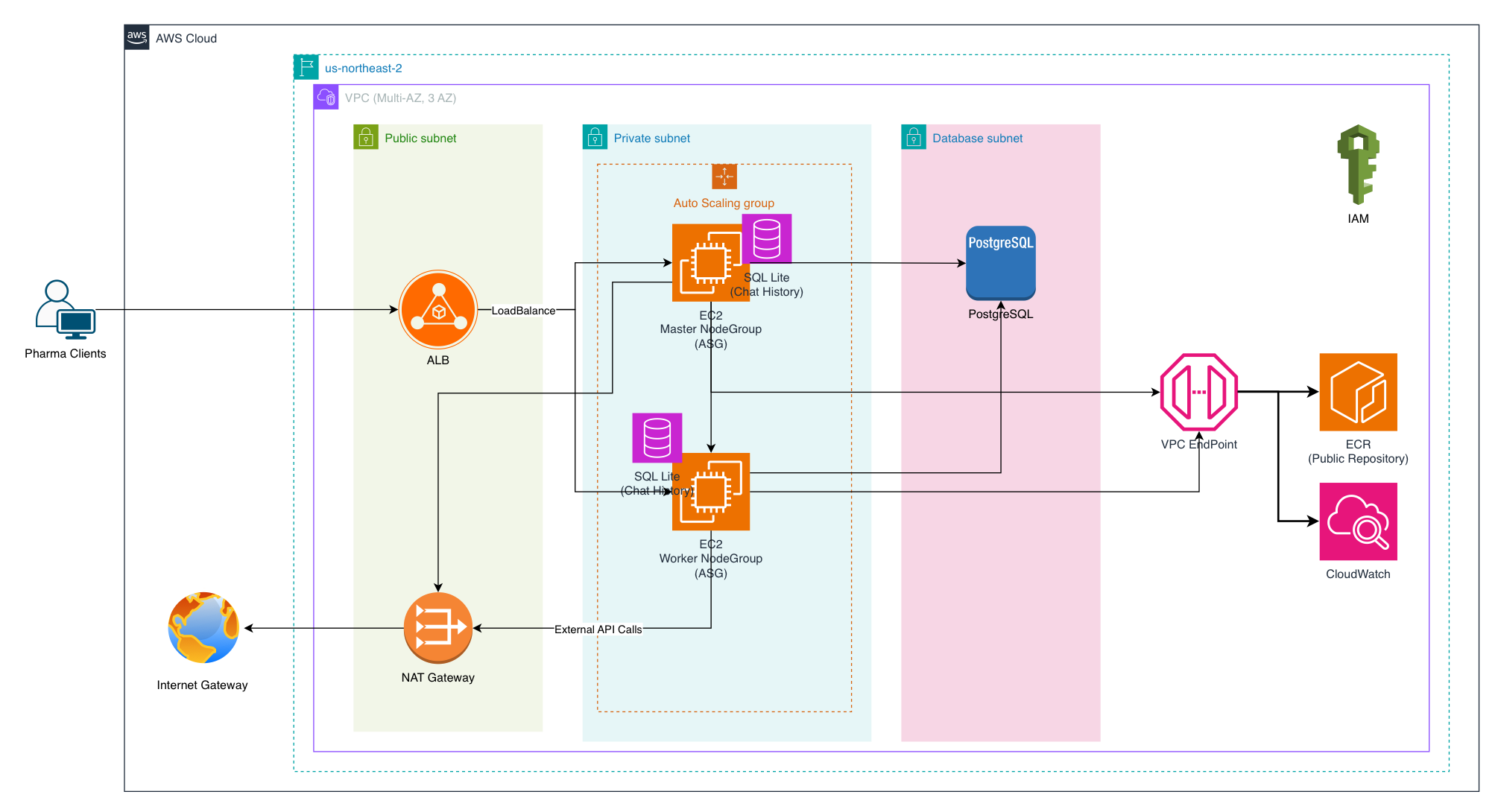Screen dimensions: 1498x812
Task: Select the Auto Scaling group icon
Action: coord(724,177)
